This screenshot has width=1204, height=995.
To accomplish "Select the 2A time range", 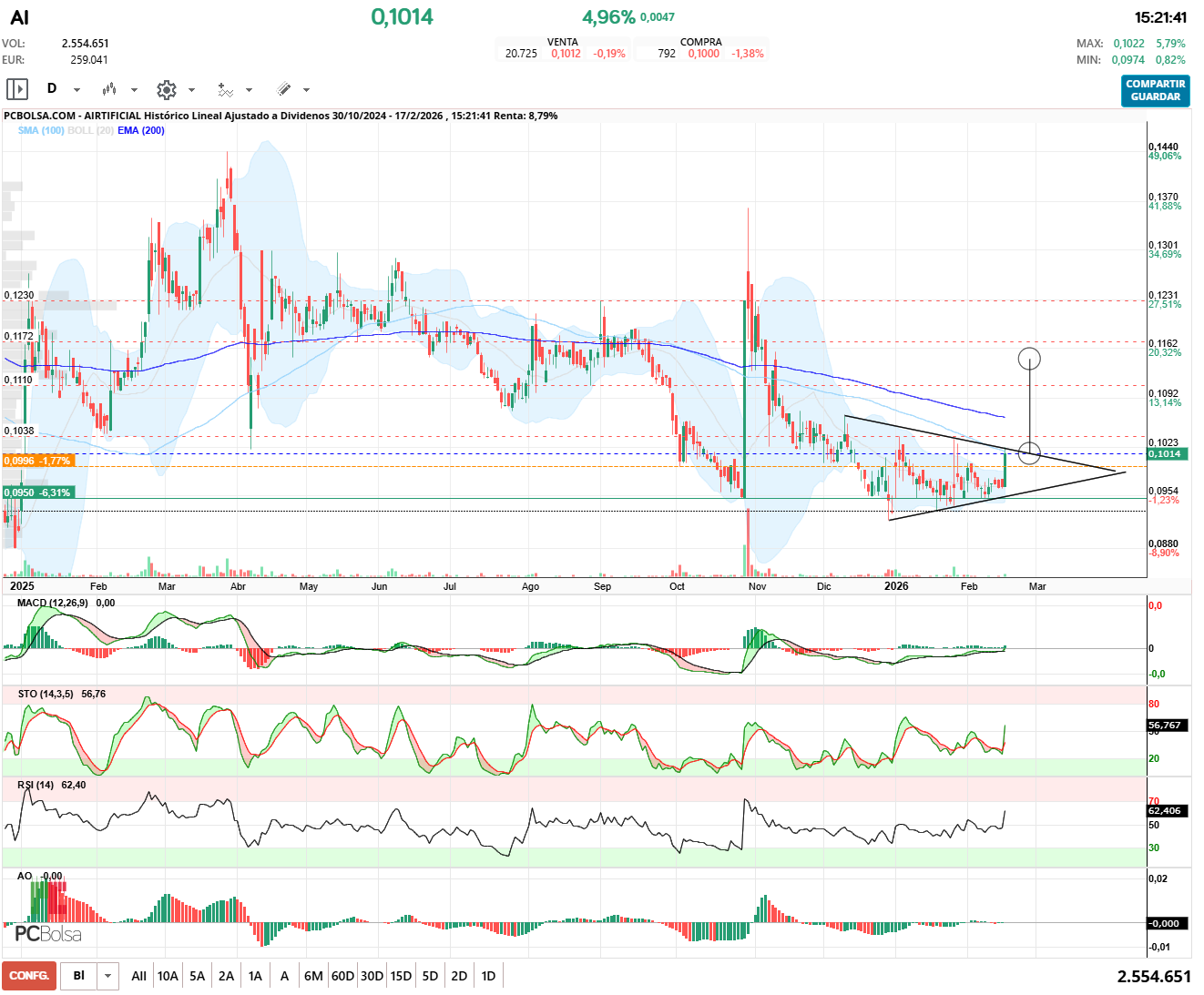I will 226,976.
